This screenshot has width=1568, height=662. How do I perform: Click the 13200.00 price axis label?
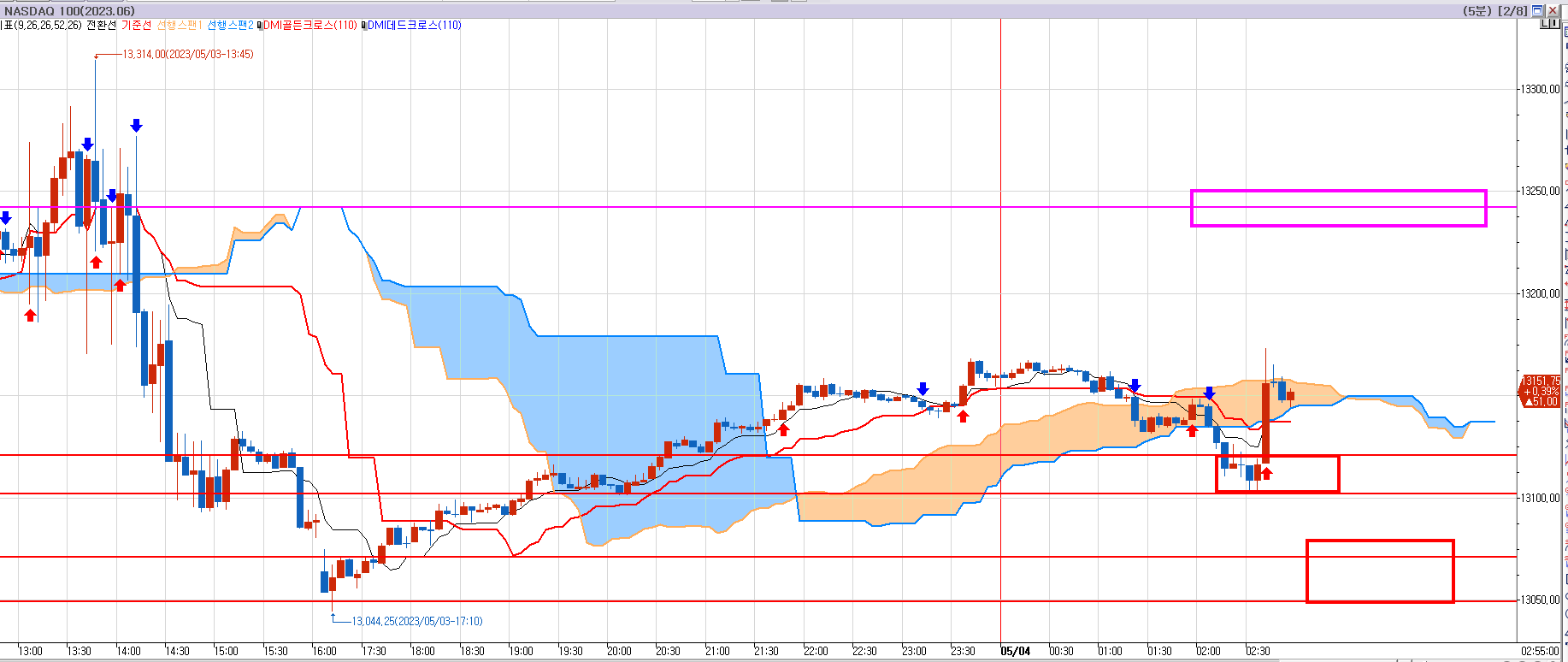point(1540,293)
